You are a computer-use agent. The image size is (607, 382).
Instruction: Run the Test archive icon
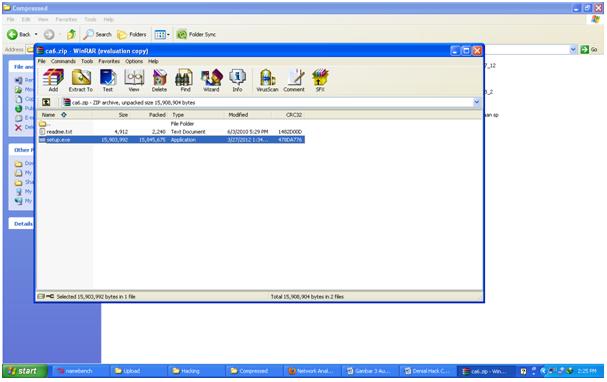[x=108, y=81]
